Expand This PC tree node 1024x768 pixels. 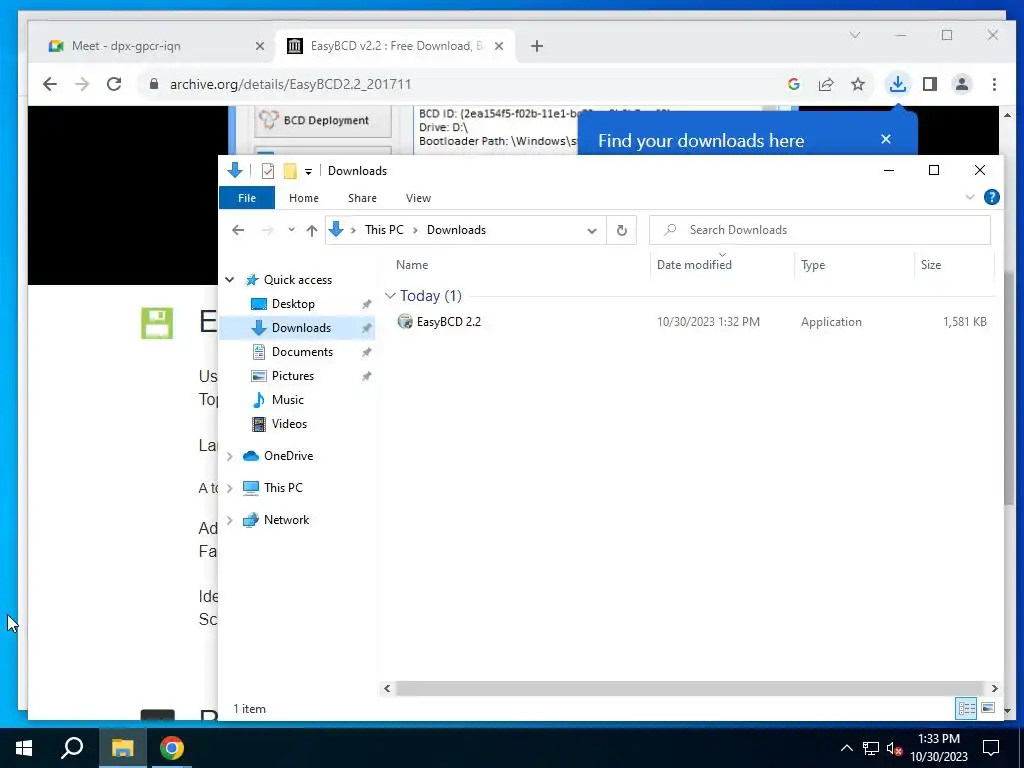coord(229,488)
